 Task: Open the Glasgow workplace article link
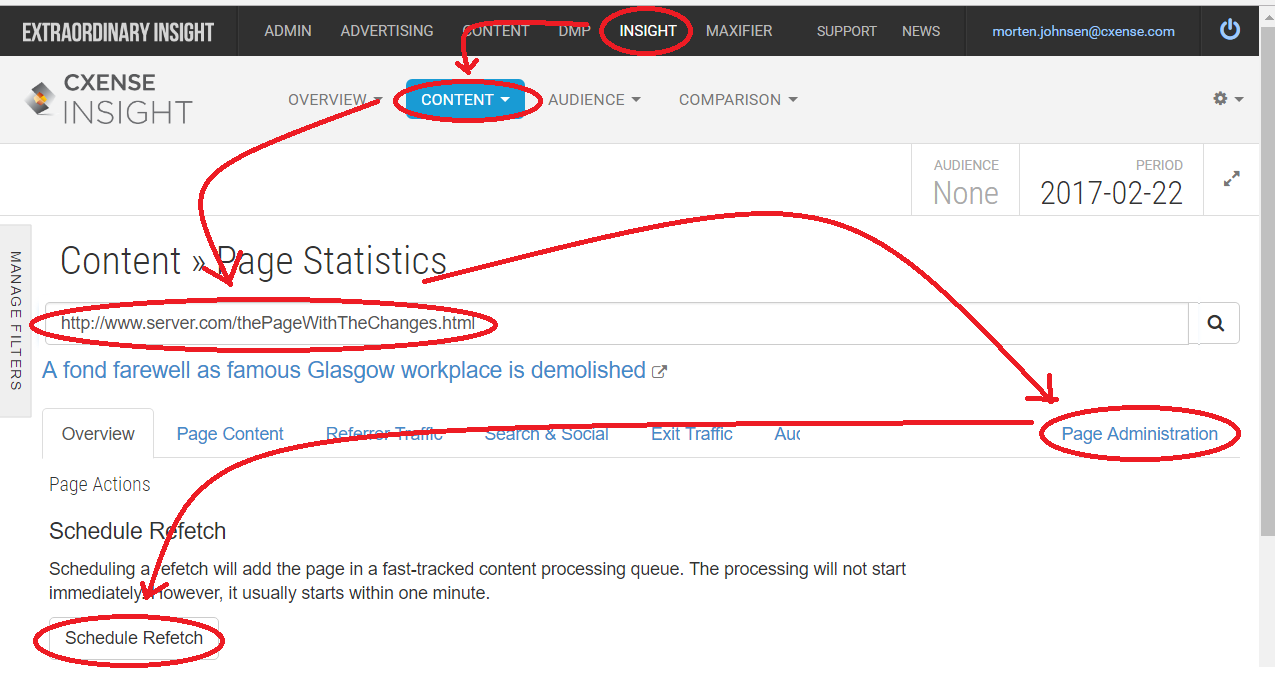pos(344,370)
